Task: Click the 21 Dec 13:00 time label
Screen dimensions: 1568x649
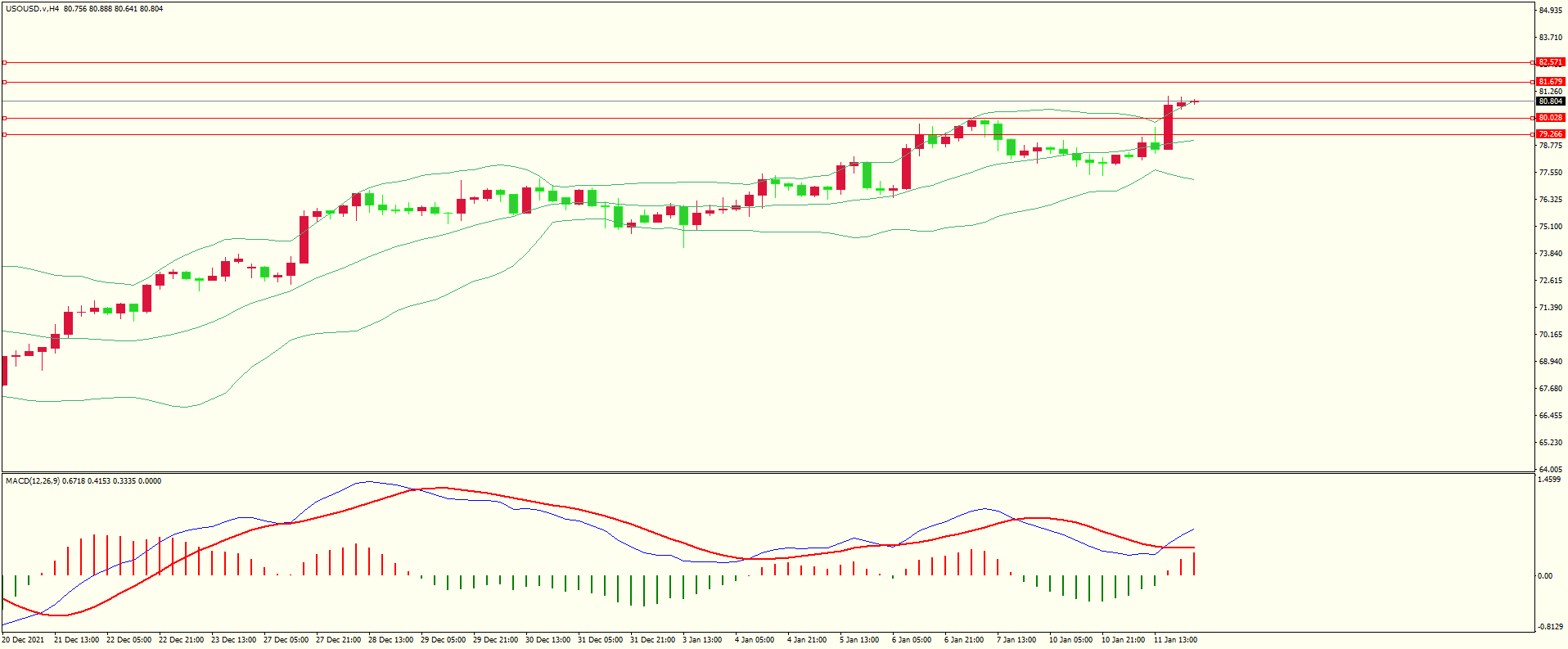Action: click(76, 640)
